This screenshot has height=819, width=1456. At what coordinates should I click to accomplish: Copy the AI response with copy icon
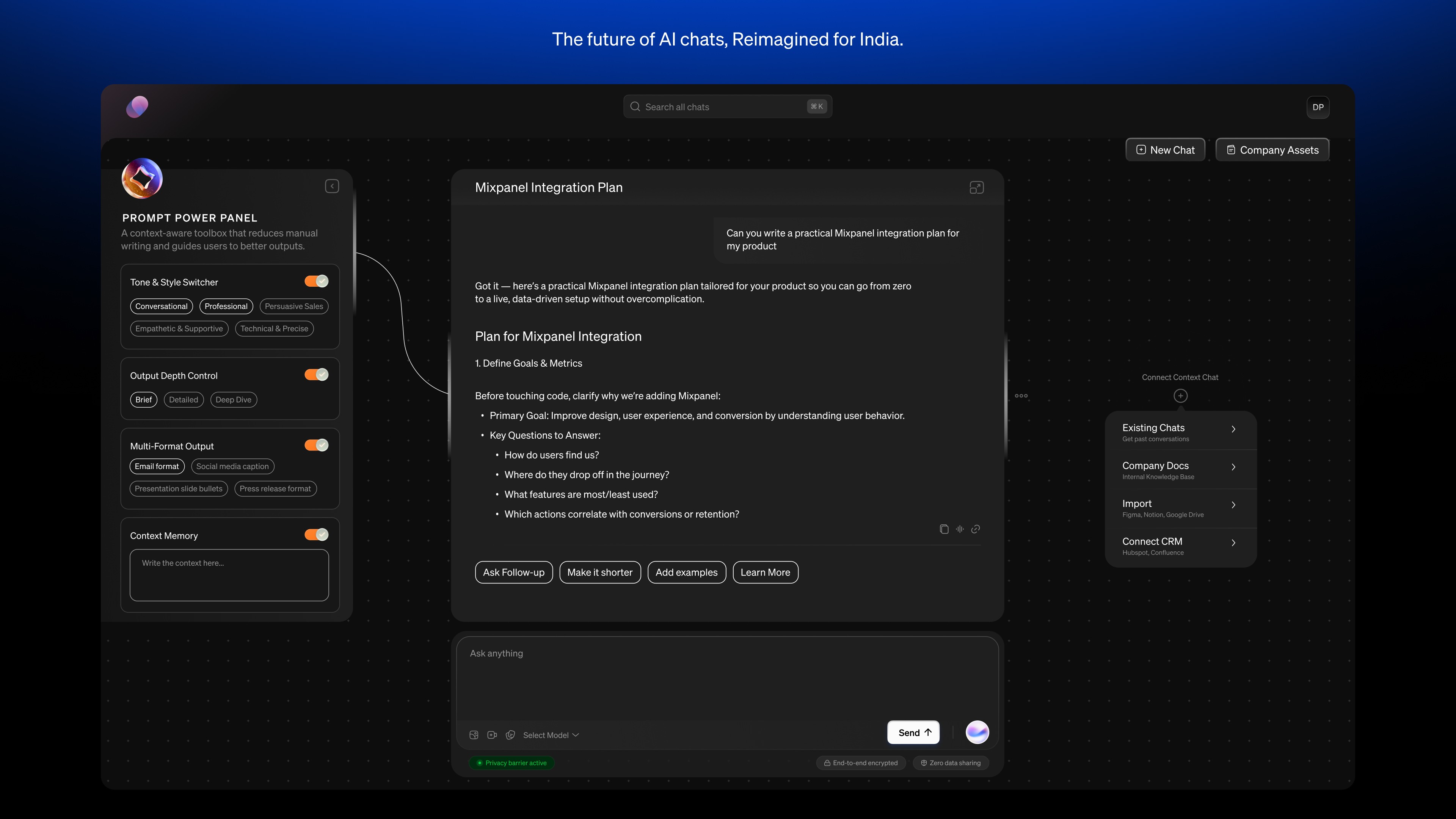pos(944,529)
